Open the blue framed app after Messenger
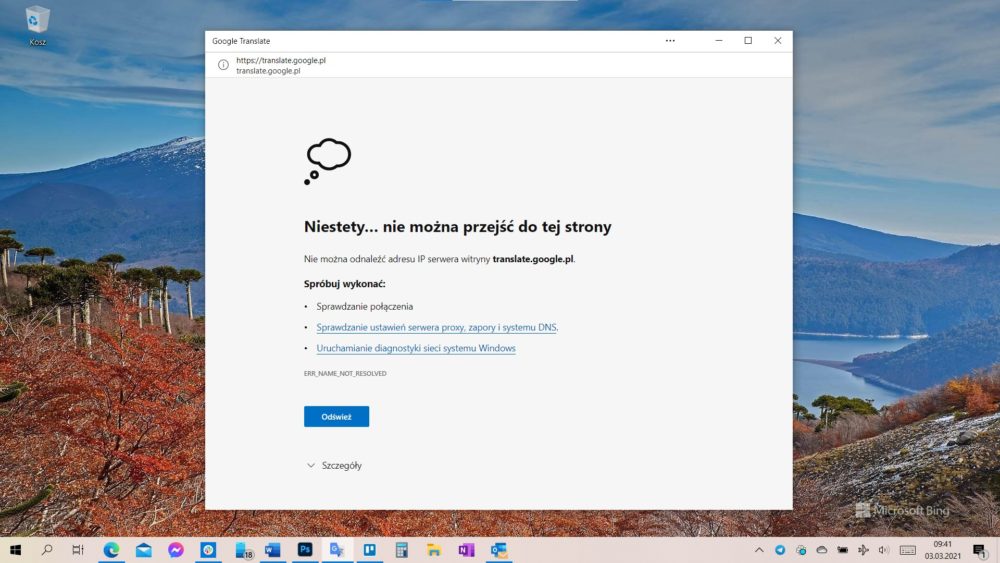This screenshot has width=1000, height=563. tap(208, 550)
